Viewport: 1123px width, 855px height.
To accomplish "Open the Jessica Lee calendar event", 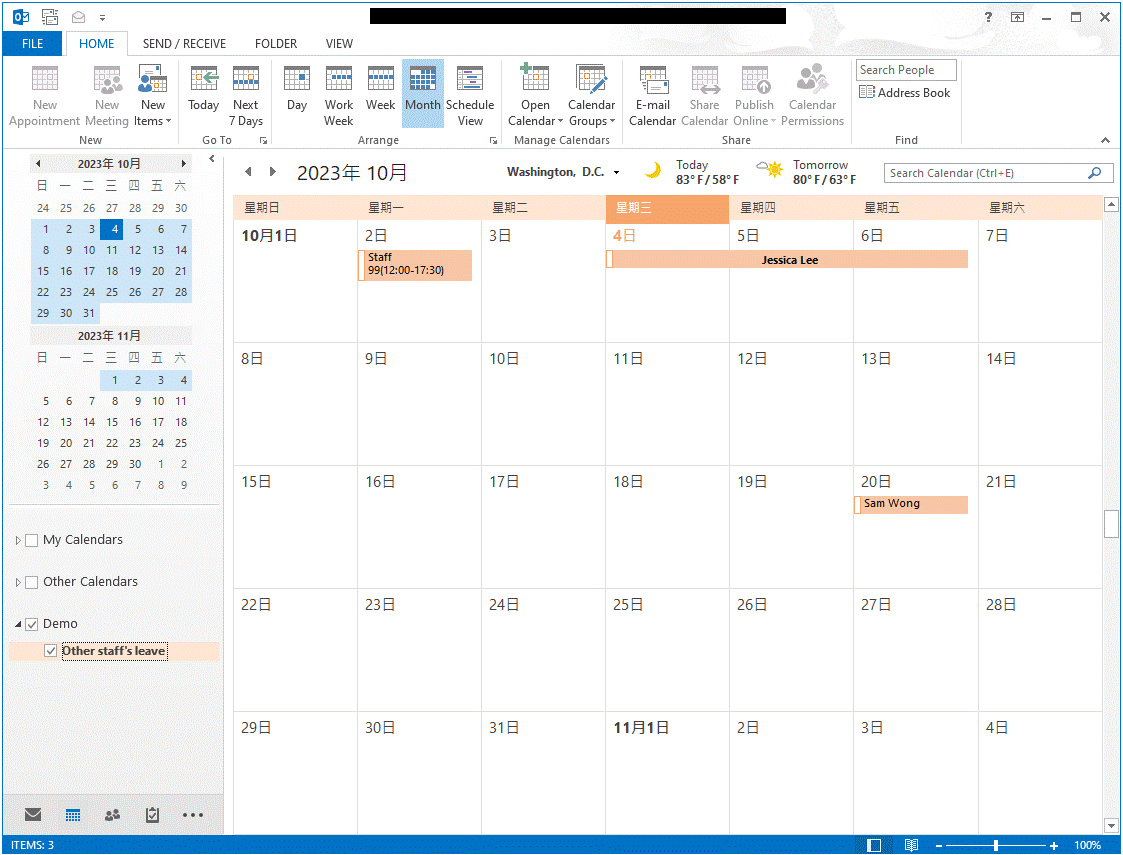I will [x=789, y=260].
